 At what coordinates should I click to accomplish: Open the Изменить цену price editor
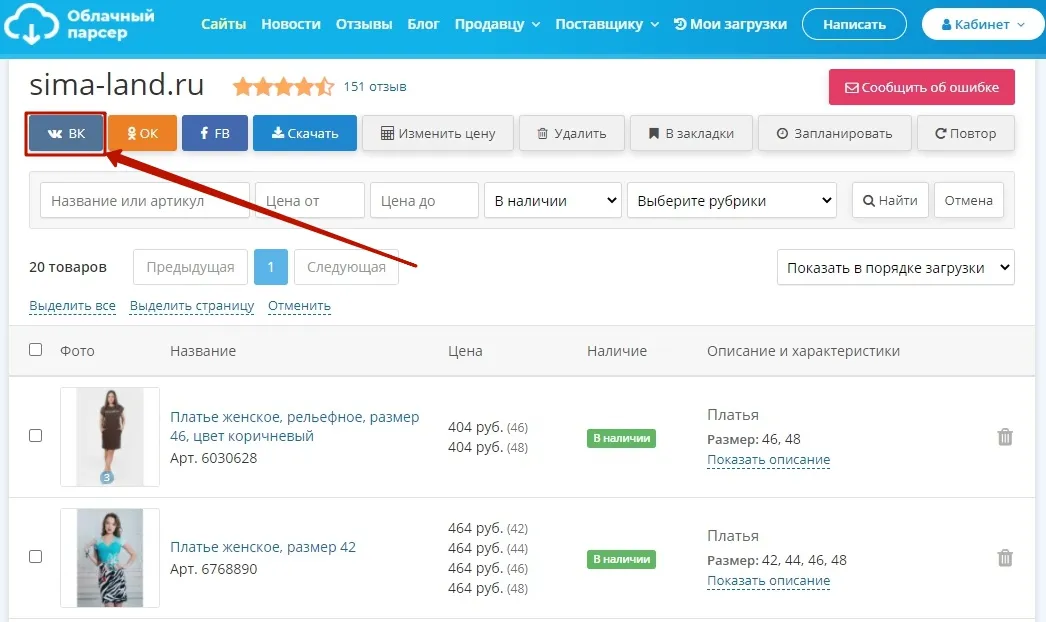tap(438, 133)
